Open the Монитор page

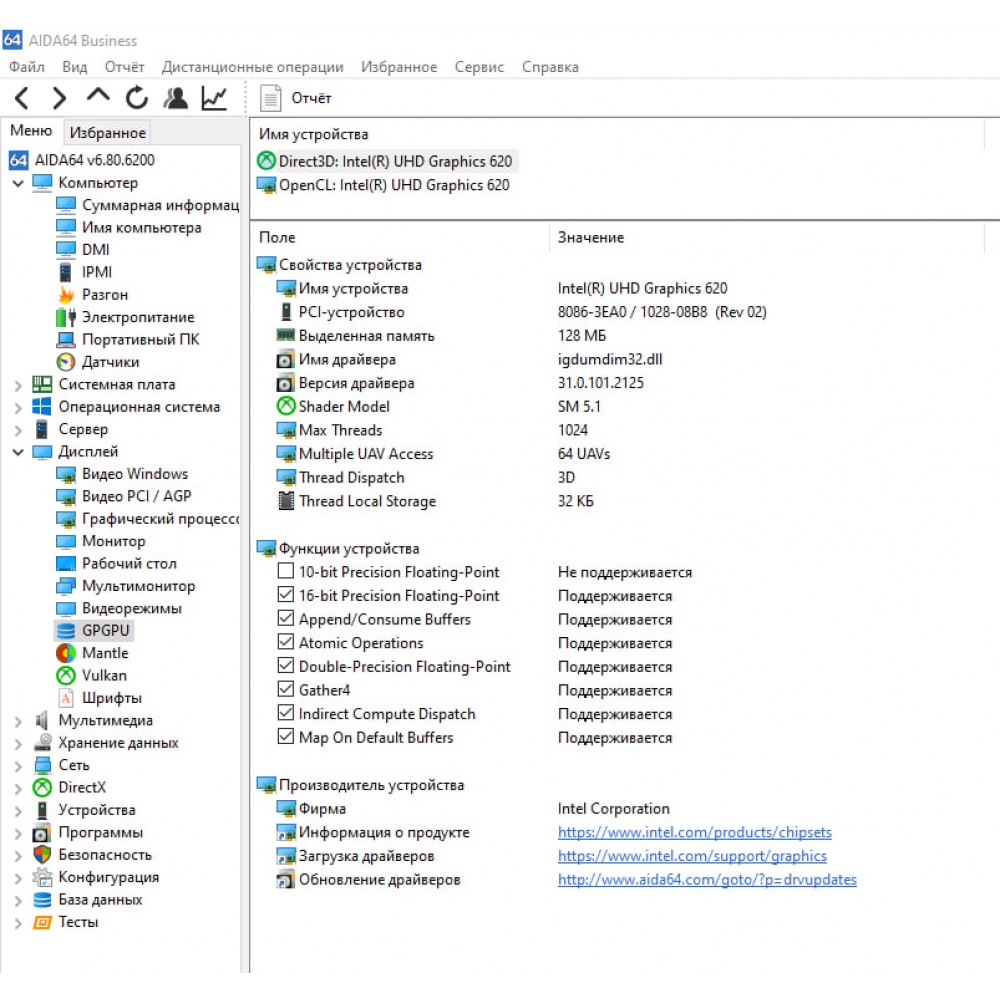coord(101,541)
